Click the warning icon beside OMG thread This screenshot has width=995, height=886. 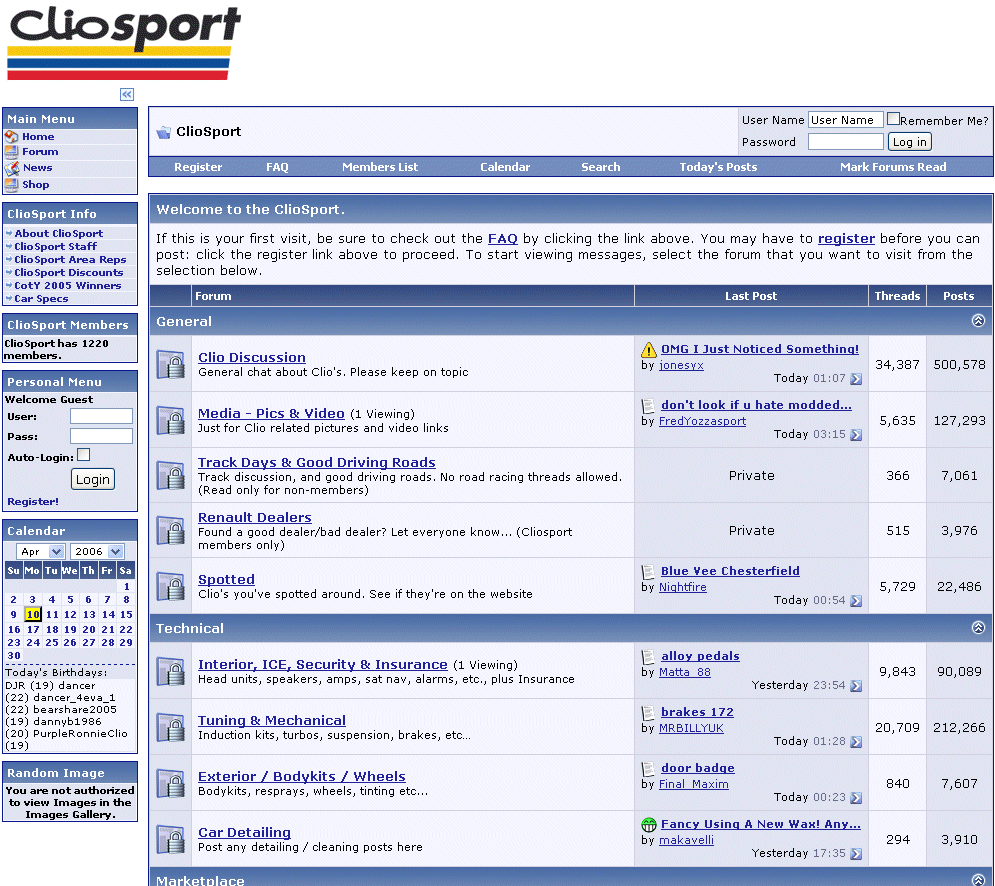[x=648, y=350]
